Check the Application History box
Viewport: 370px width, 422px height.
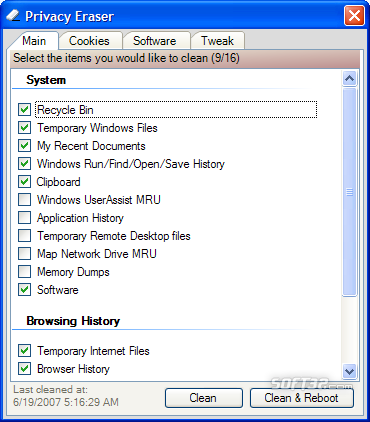[24, 218]
